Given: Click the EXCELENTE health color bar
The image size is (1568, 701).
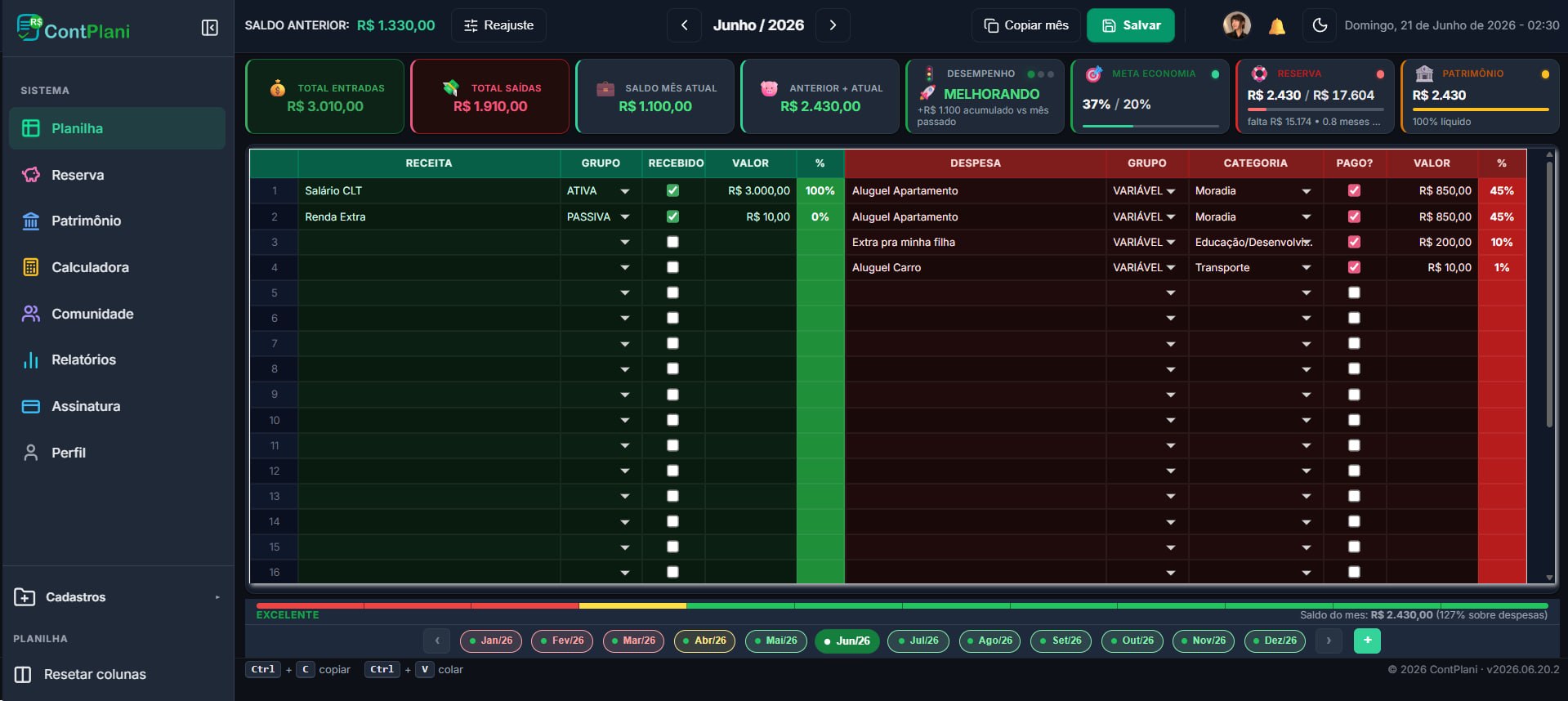Looking at the screenshot, I should (x=902, y=605).
